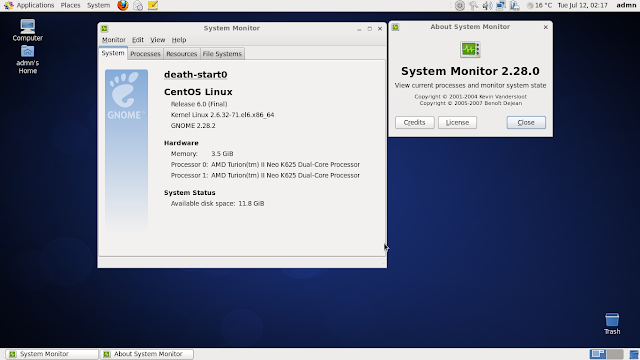Click the GNOME 2.28.2 line

(x=193, y=126)
